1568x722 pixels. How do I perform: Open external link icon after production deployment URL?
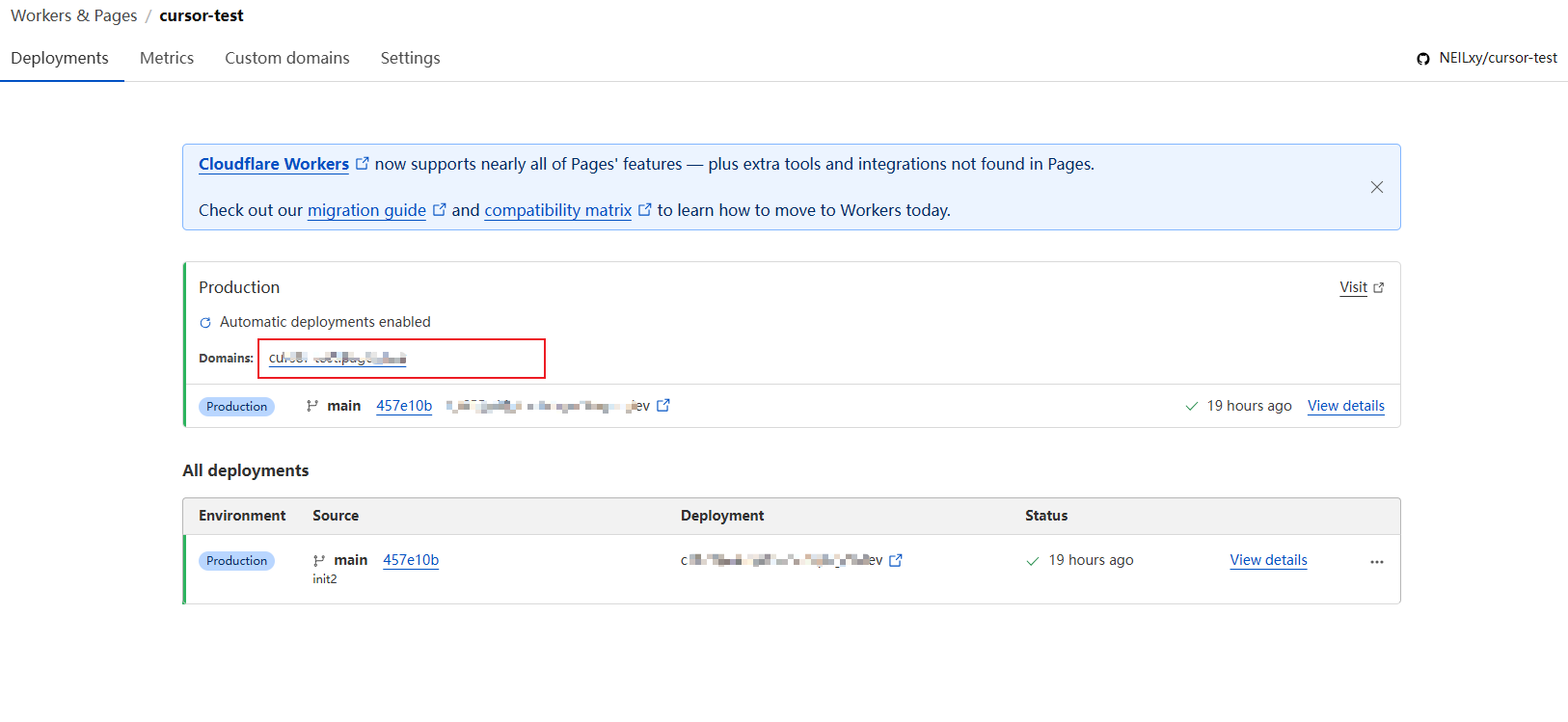(x=663, y=406)
